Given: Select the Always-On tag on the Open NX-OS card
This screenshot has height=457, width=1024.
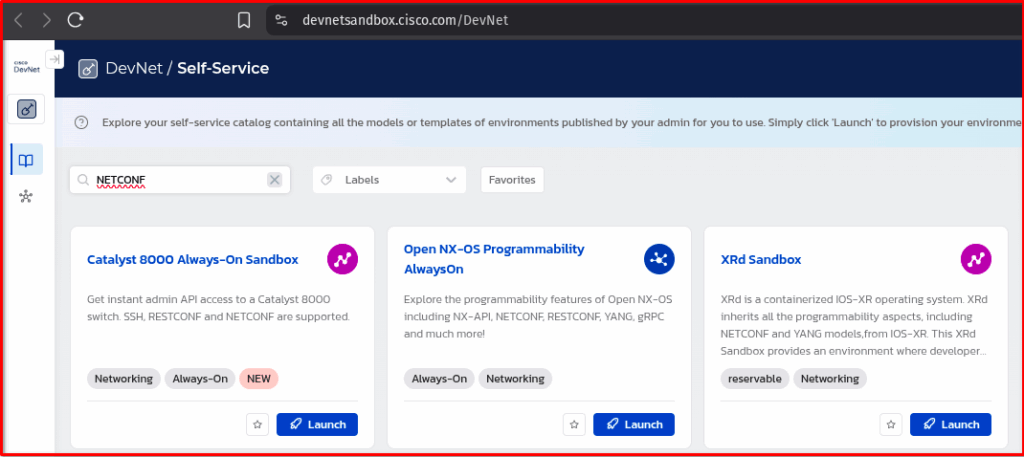Looking at the screenshot, I should point(439,379).
